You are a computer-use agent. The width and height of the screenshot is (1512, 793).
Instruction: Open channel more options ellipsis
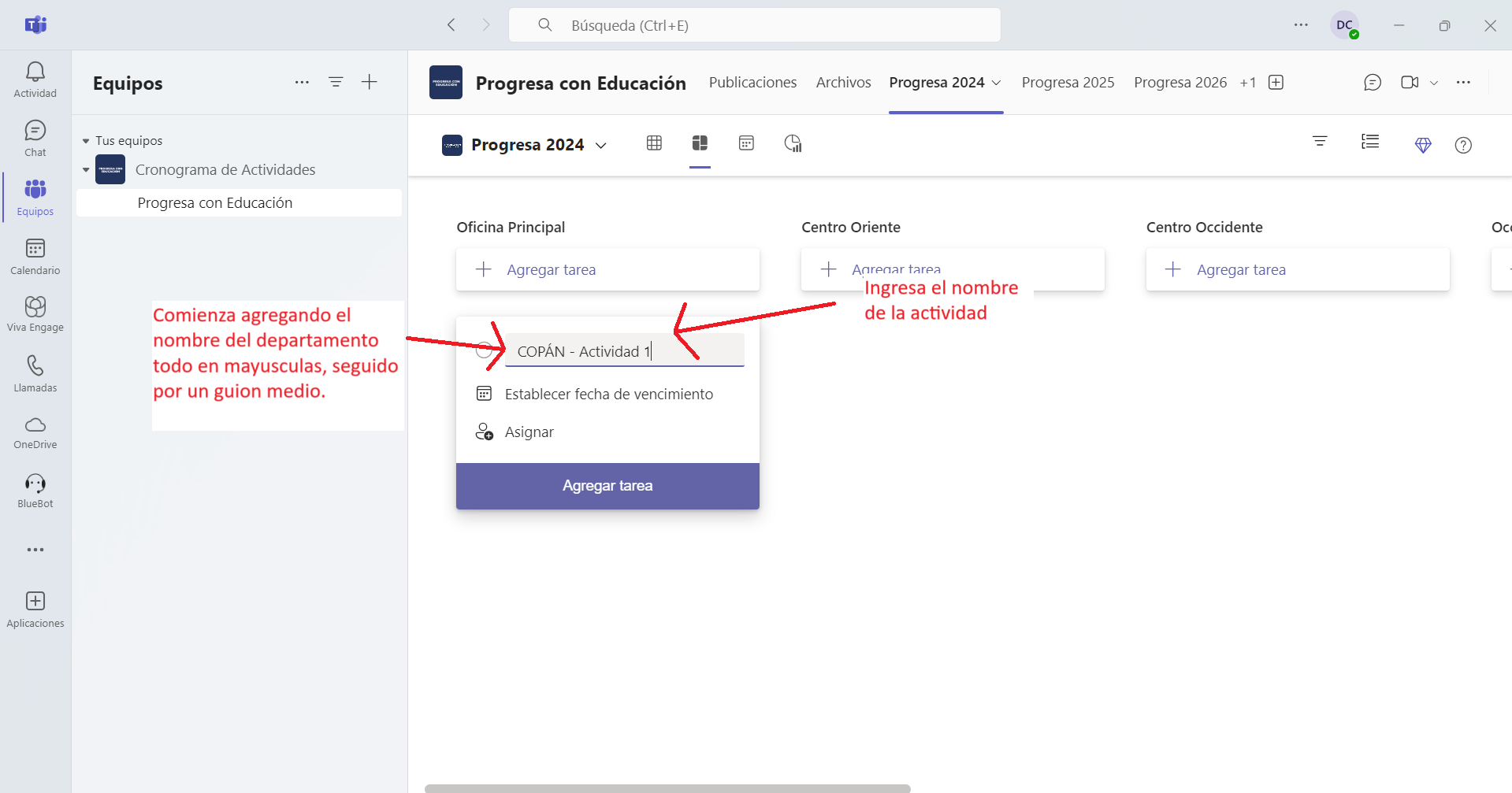[x=1463, y=83]
